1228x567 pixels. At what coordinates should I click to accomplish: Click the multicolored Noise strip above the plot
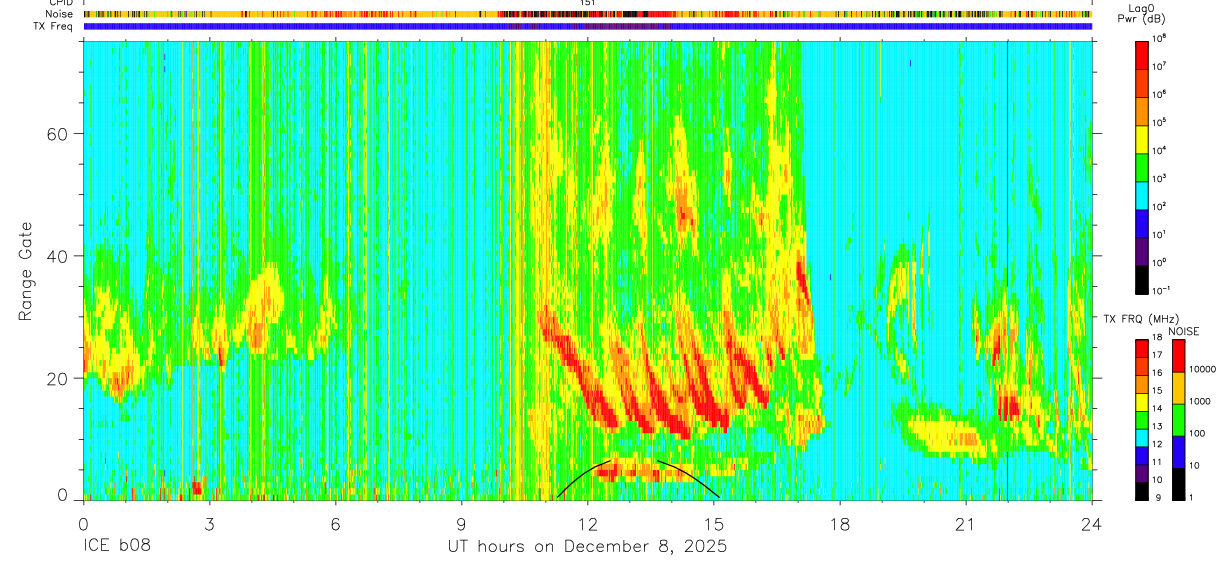587,14
